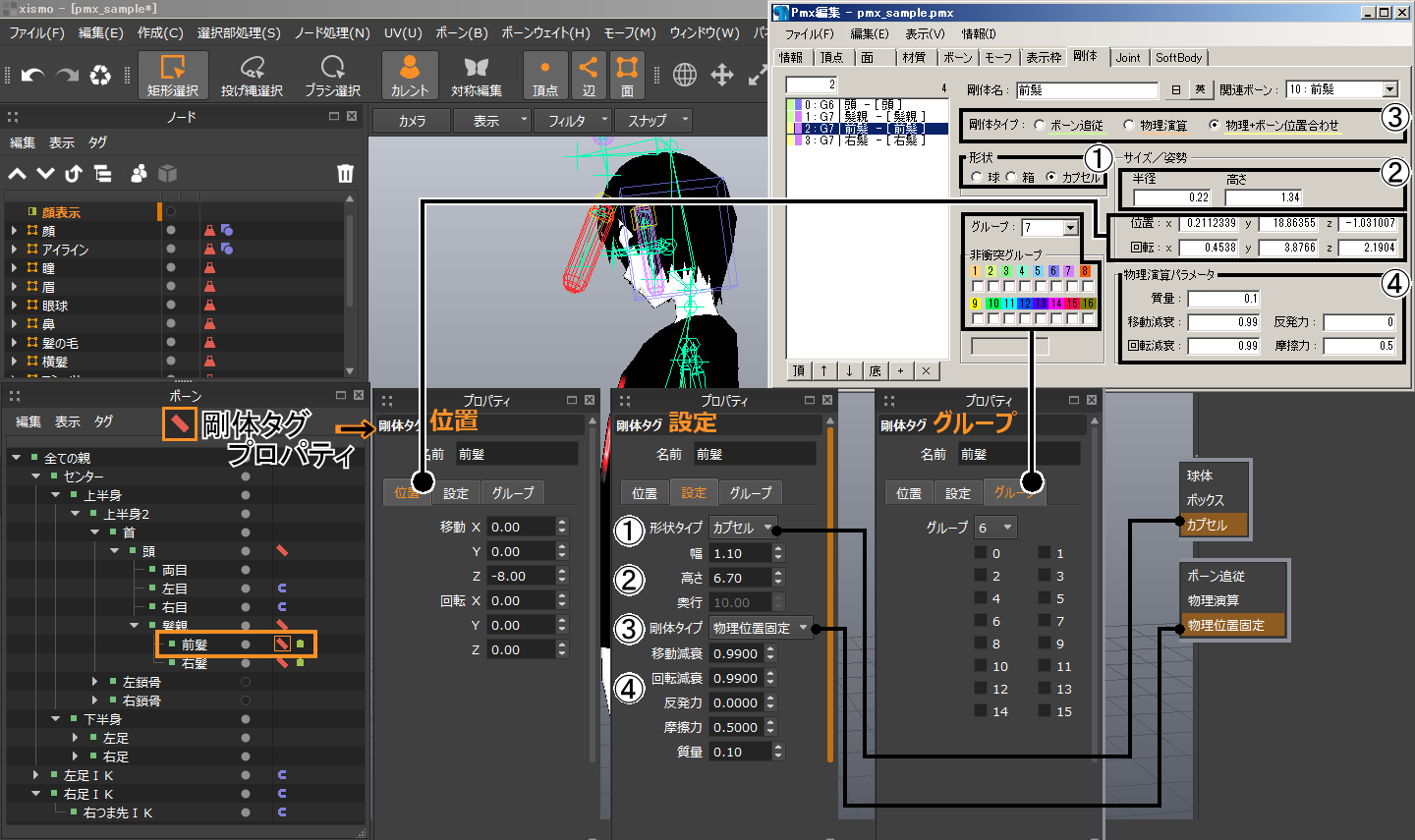Image resolution: width=1415 pixels, height=840 pixels.
Task: Open the フィルタ viewport dropdown
Action: pos(574,121)
